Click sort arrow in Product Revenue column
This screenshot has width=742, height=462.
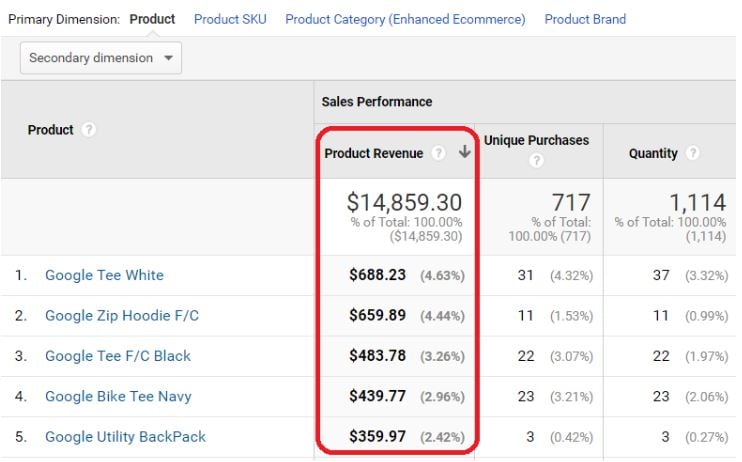(464, 151)
